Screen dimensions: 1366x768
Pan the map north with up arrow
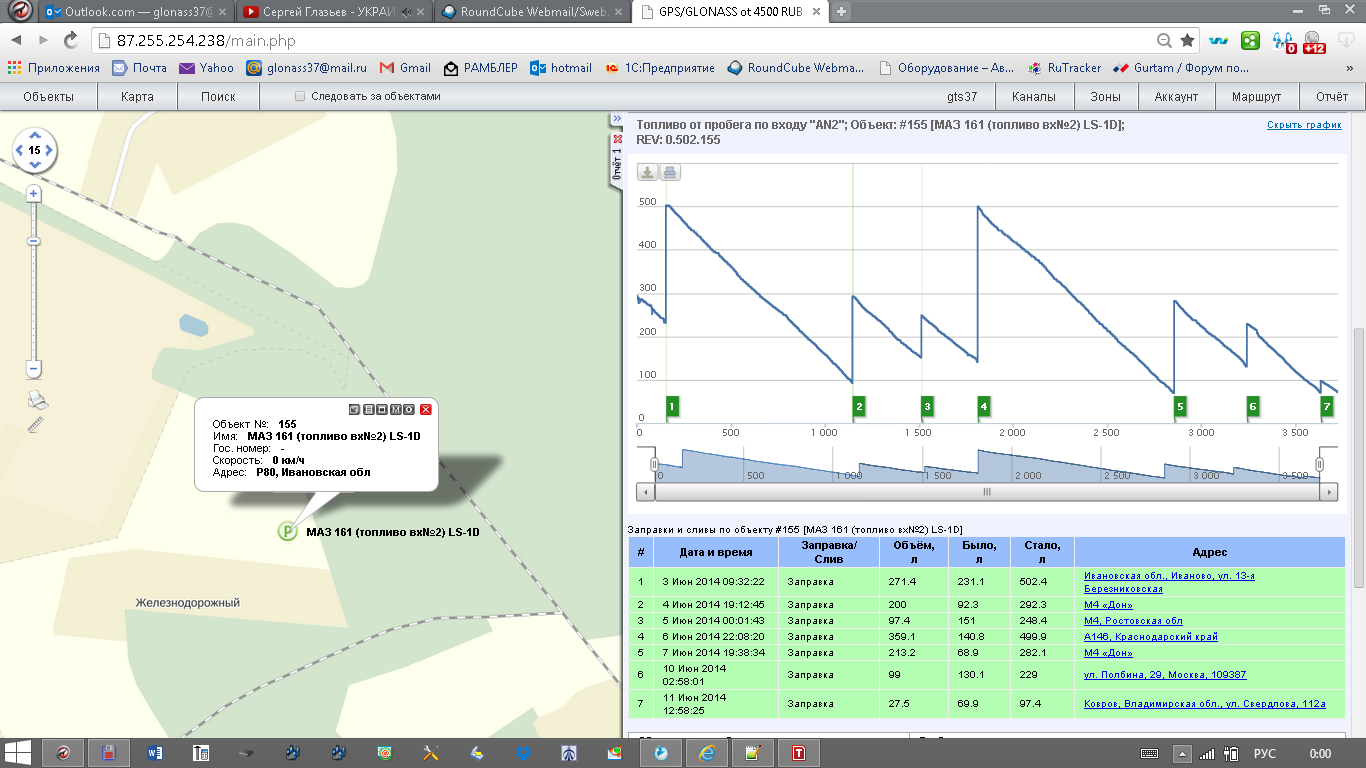click(x=34, y=135)
